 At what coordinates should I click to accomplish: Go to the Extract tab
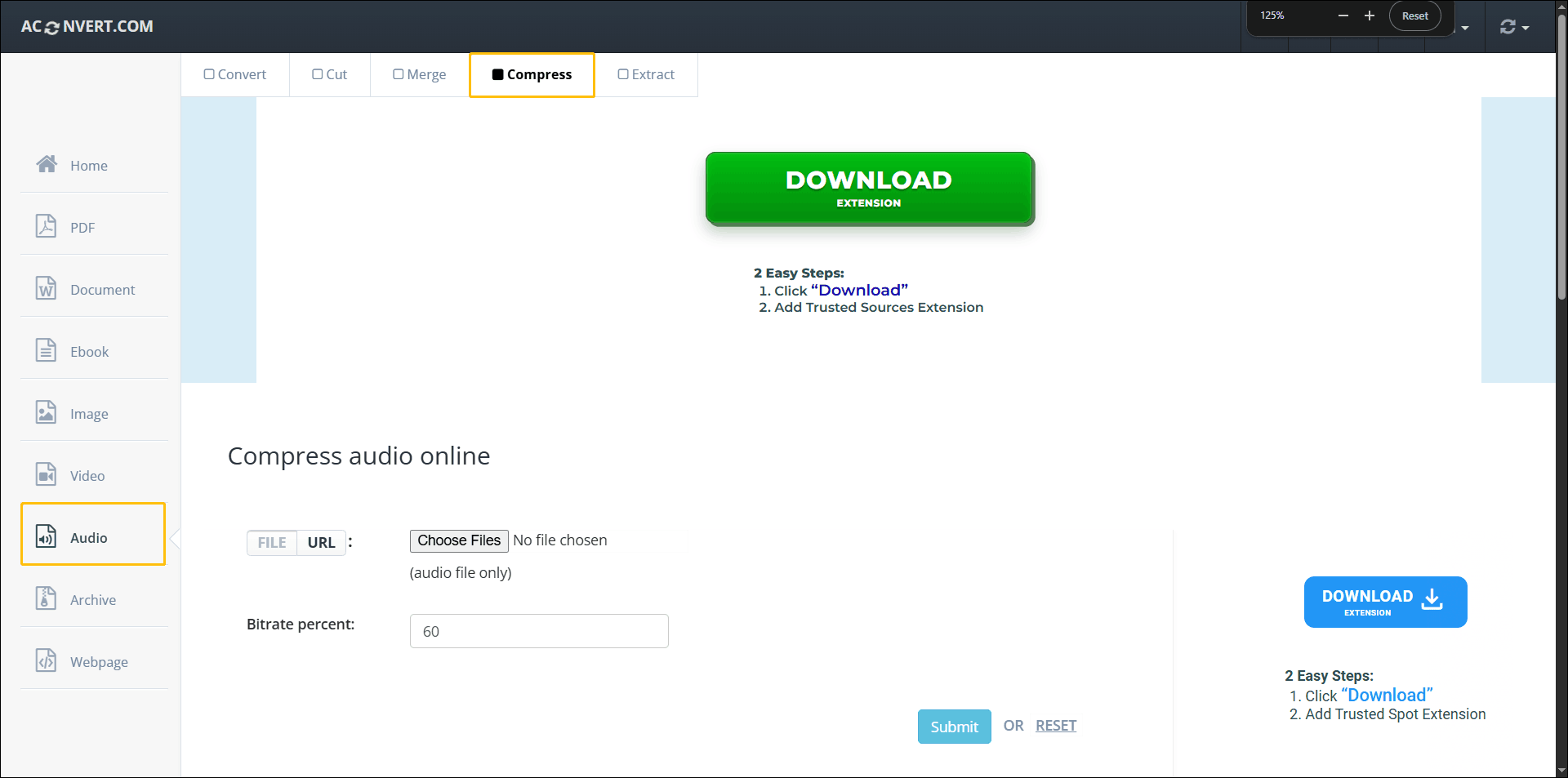[x=646, y=74]
